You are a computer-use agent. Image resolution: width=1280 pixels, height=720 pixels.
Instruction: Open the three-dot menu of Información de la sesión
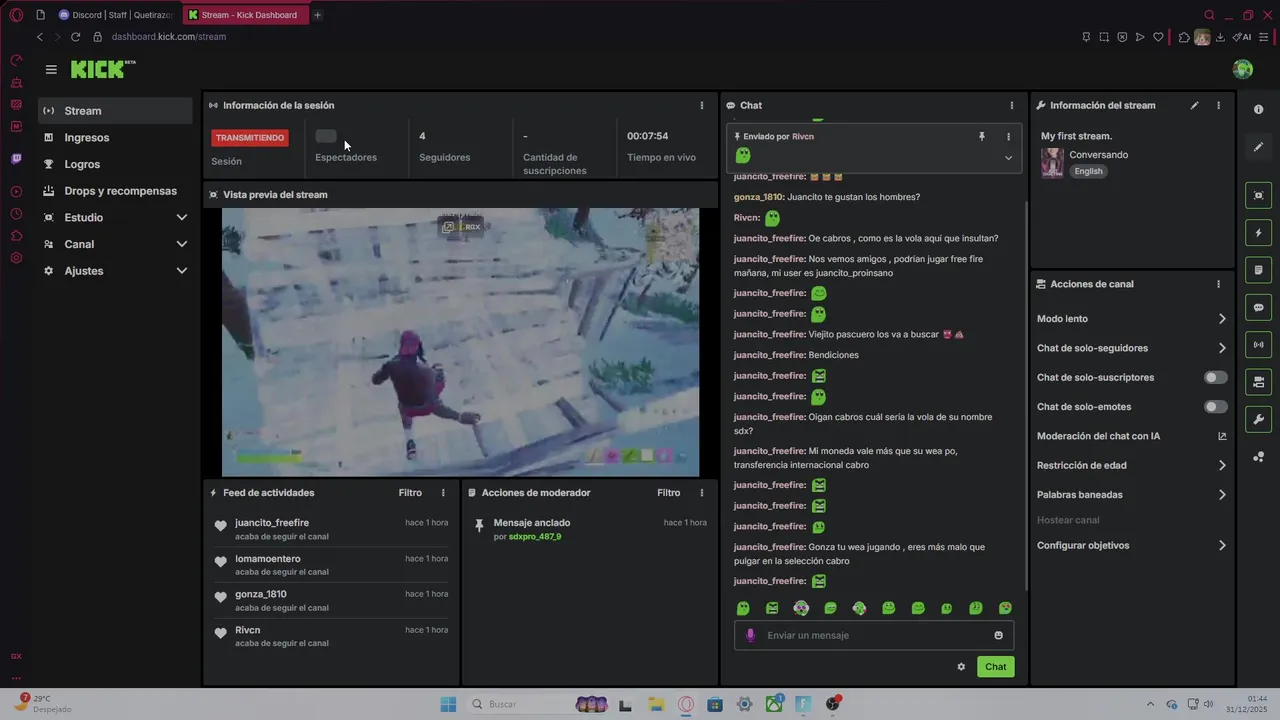(702, 105)
